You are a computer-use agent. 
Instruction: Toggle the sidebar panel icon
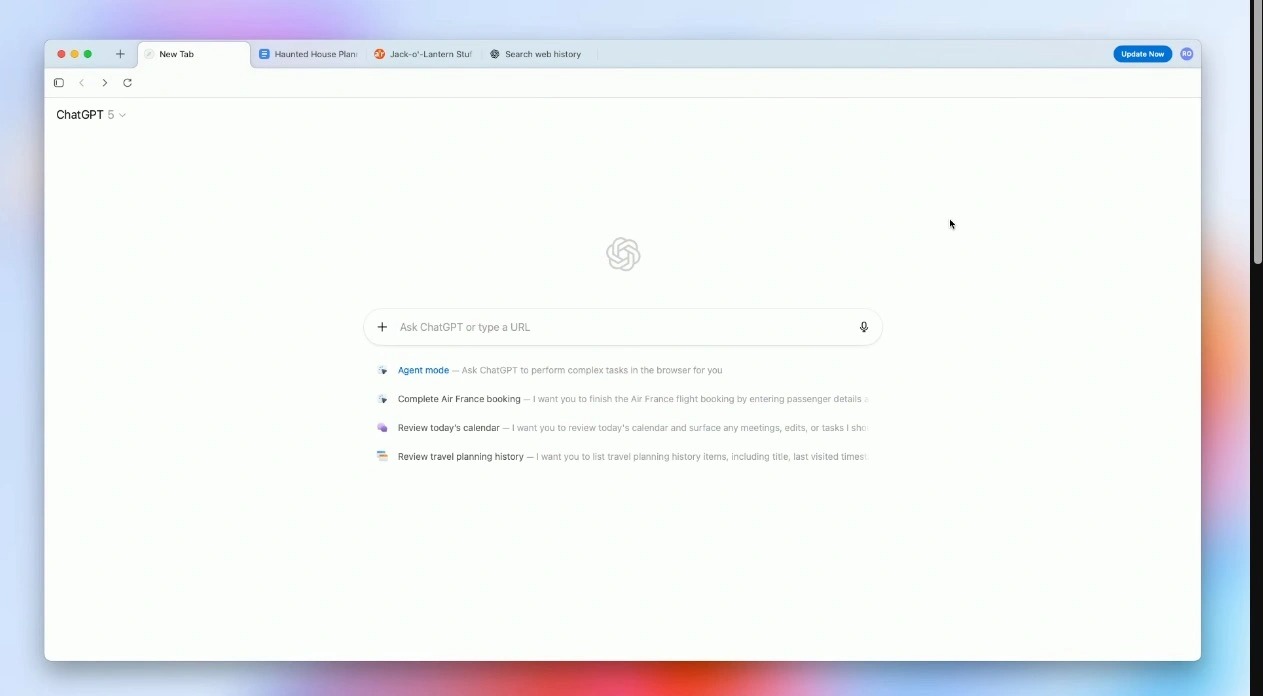pos(59,83)
